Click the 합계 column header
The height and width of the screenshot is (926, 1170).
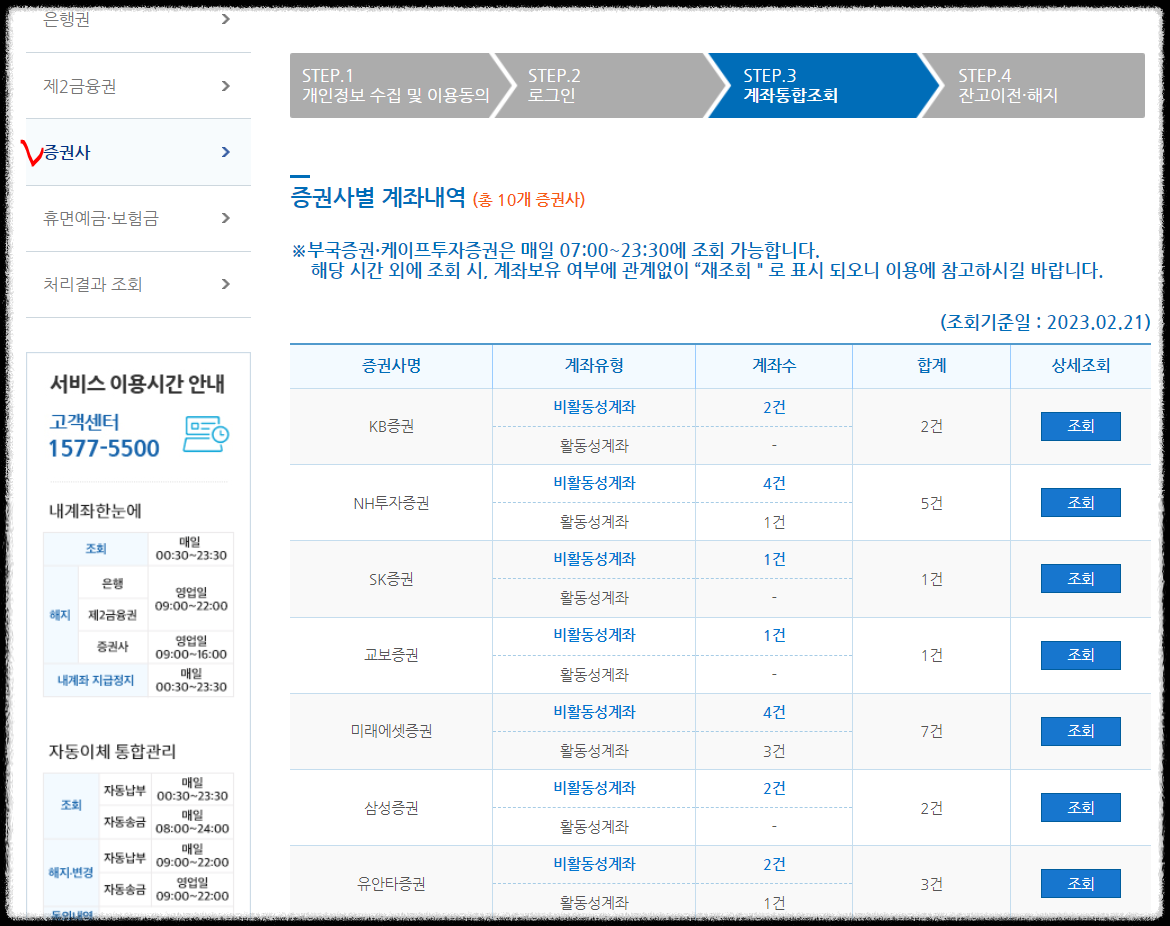pyautogui.click(x=931, y=366)
